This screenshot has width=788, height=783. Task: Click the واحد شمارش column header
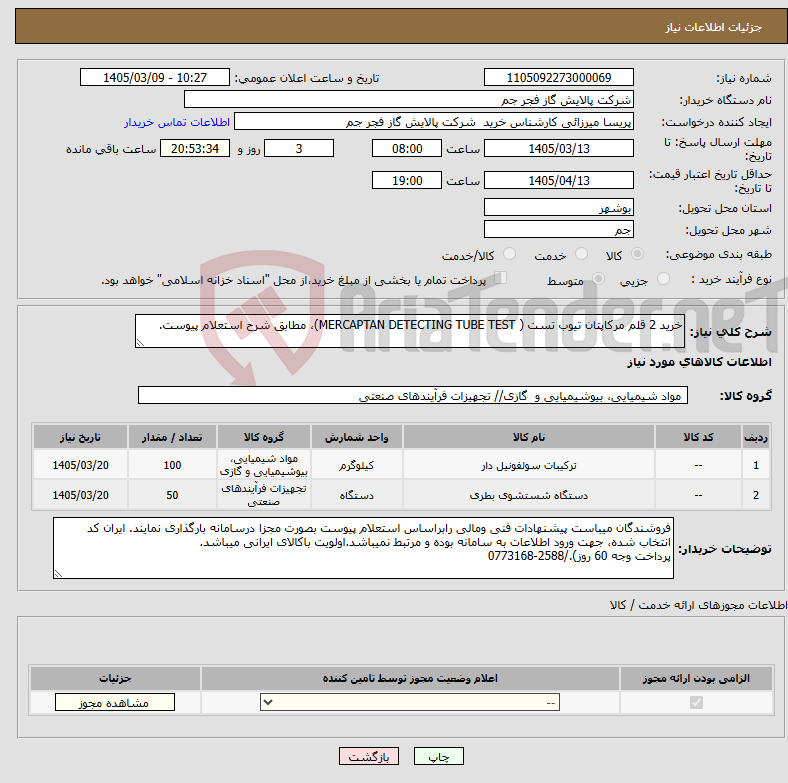pyautogui.click(x=356, y=437)
